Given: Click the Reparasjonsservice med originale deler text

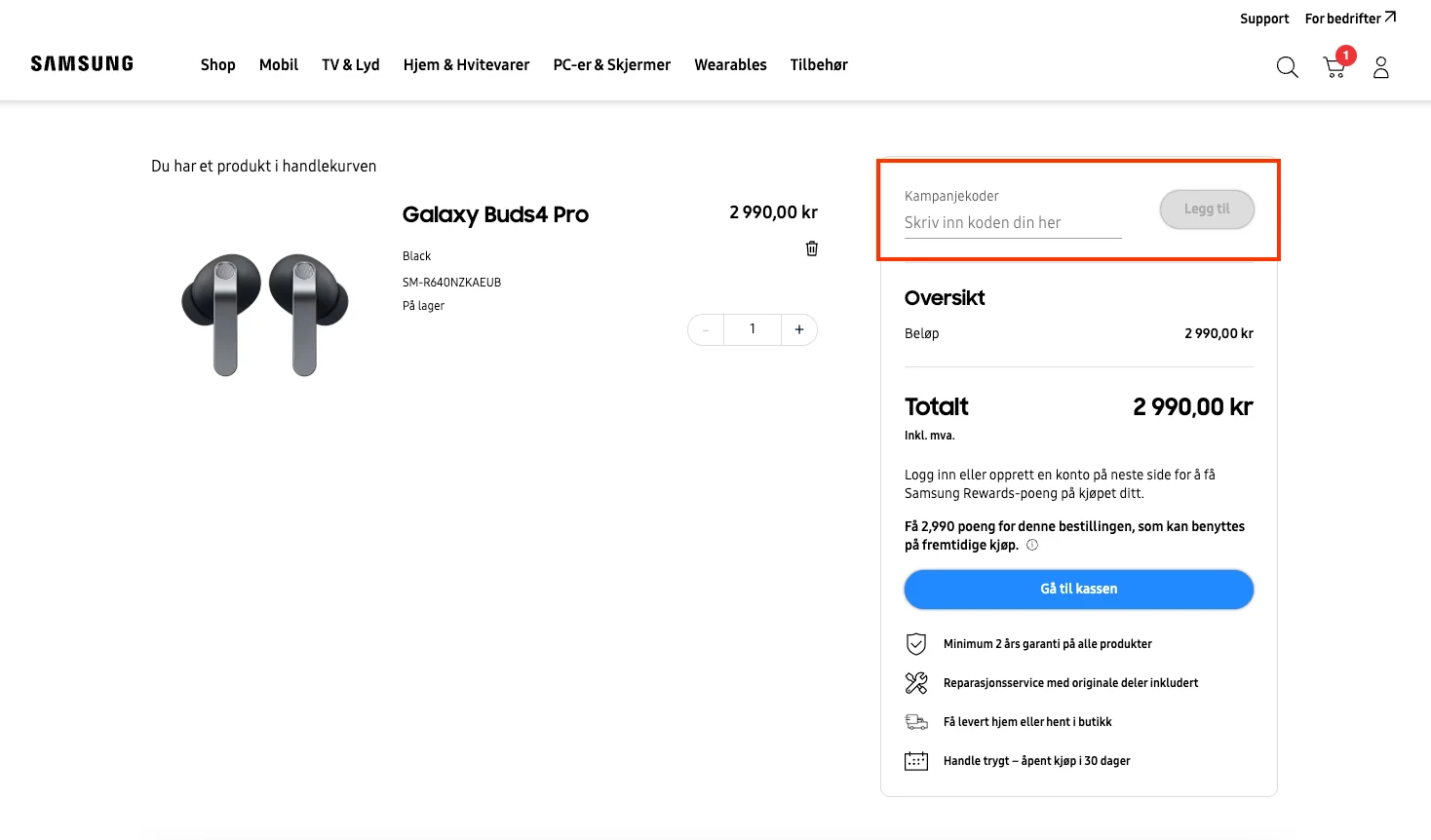Looking at the screenshot, I should coord(1071,683).
